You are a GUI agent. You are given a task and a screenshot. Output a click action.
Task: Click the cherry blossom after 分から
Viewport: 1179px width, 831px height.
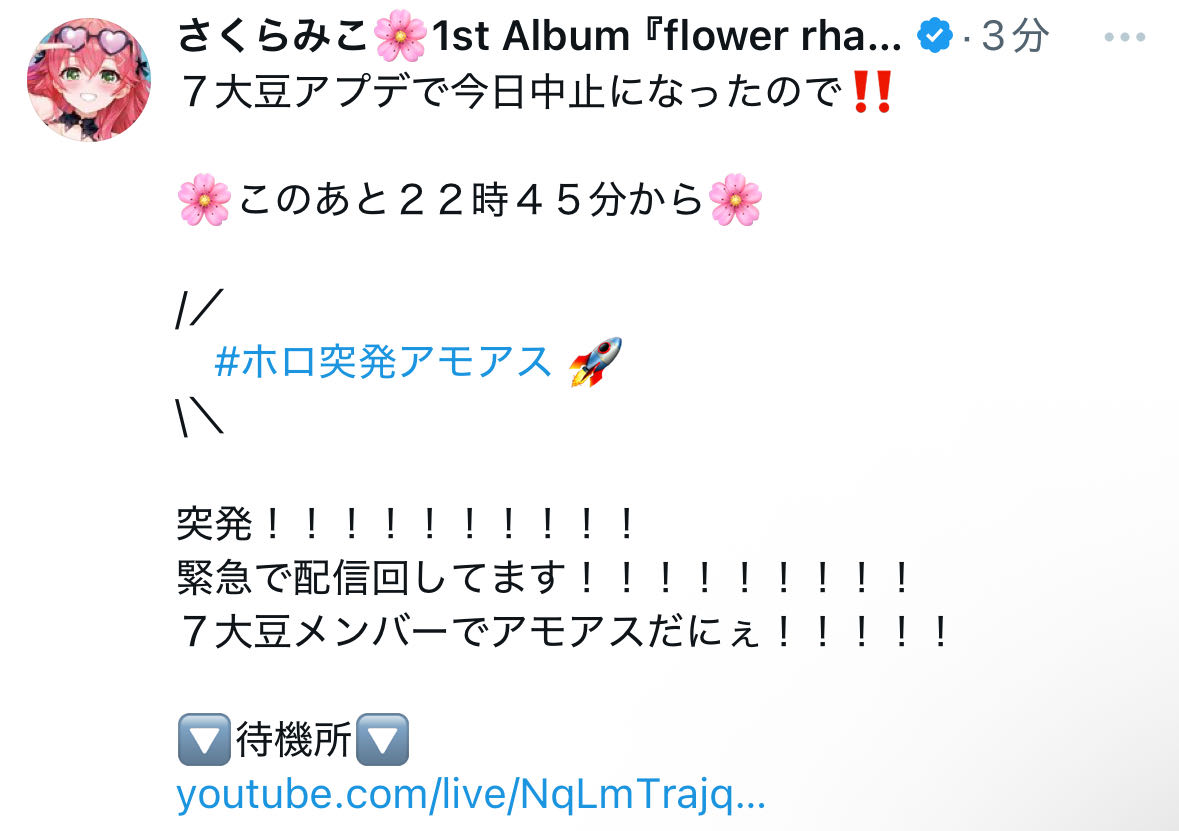point(735,200)
